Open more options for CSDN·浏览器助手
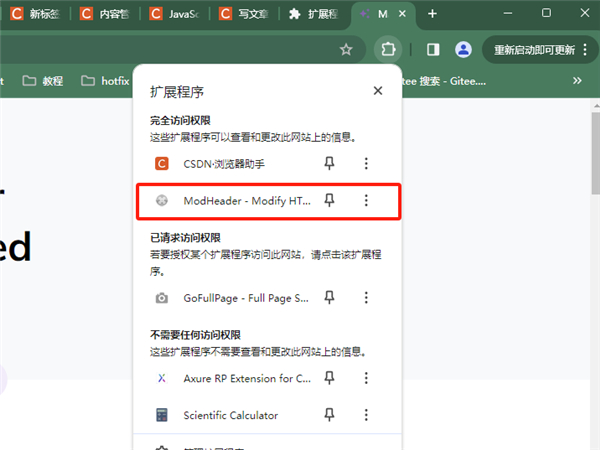 click(x=366, y=163)
